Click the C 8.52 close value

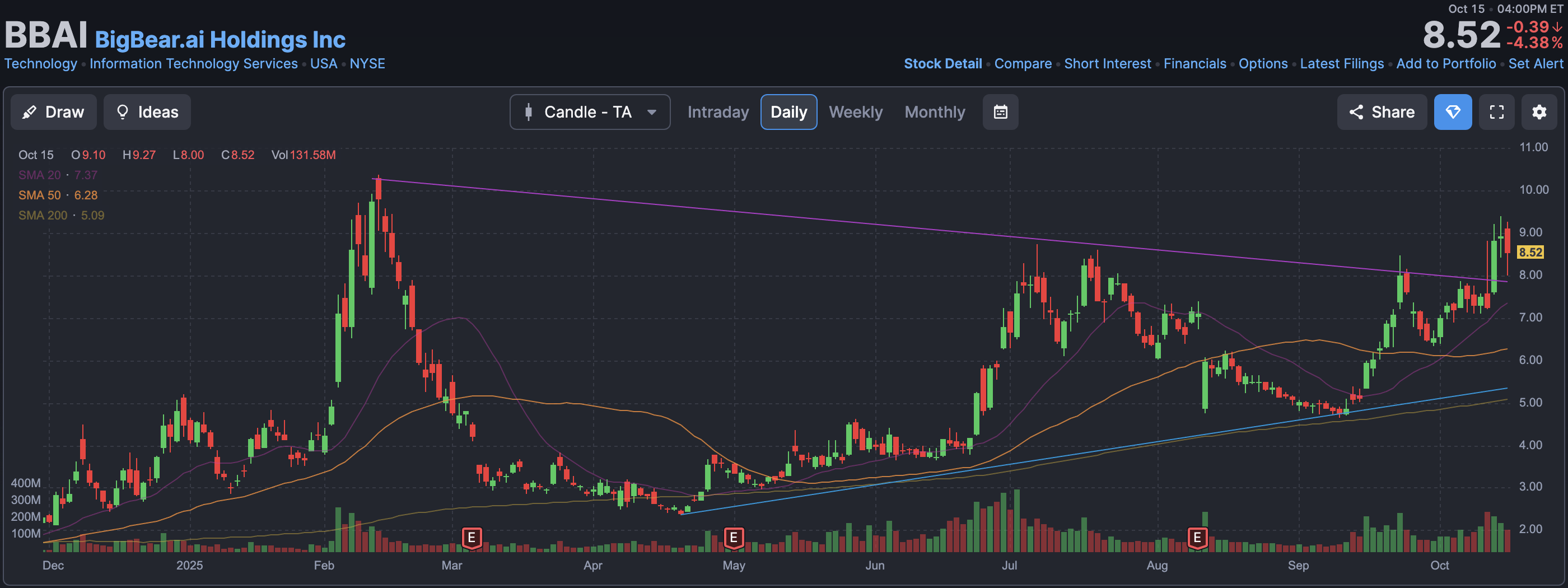[x=237, y=155]
